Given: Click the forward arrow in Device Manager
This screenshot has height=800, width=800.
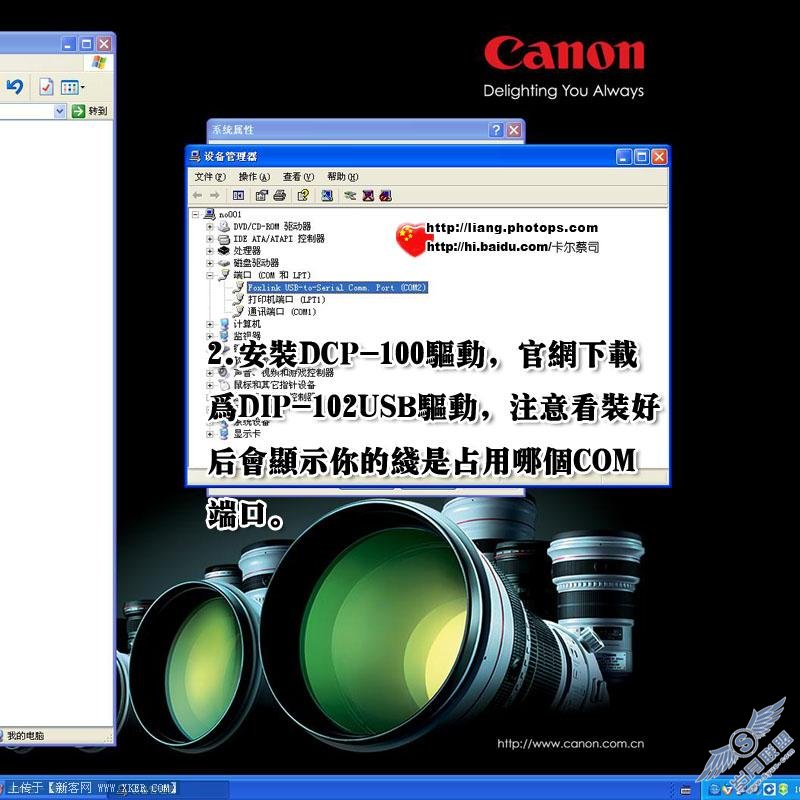Looking at the screenshot, I should [x=215, y=195].
